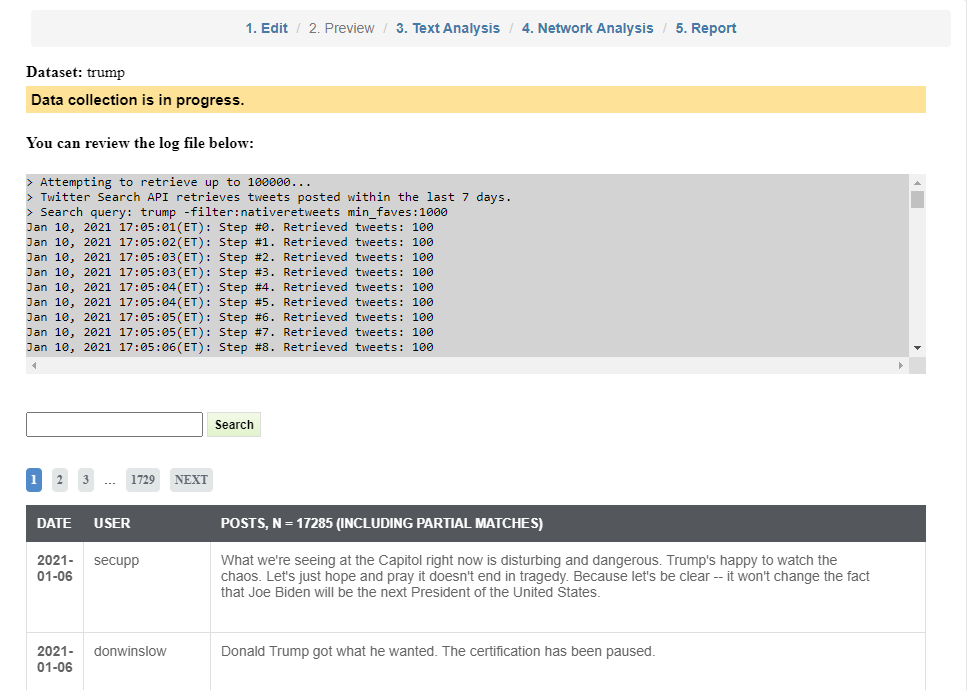The image size is (967, 690).
Task: Go to page 2 of posts
Action: [60, 480]
